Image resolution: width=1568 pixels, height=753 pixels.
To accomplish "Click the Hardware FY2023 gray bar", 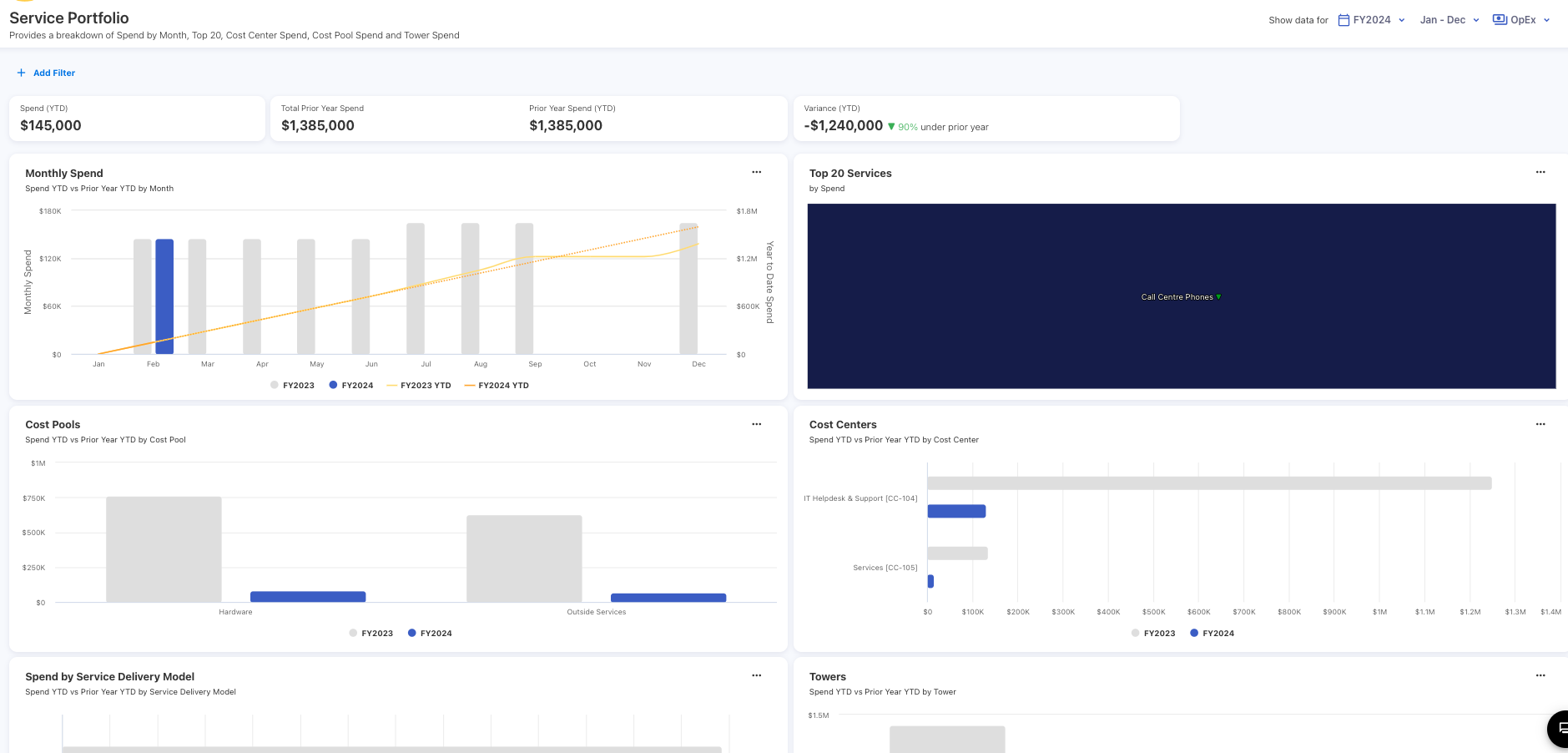I will (x=164, y=549).
